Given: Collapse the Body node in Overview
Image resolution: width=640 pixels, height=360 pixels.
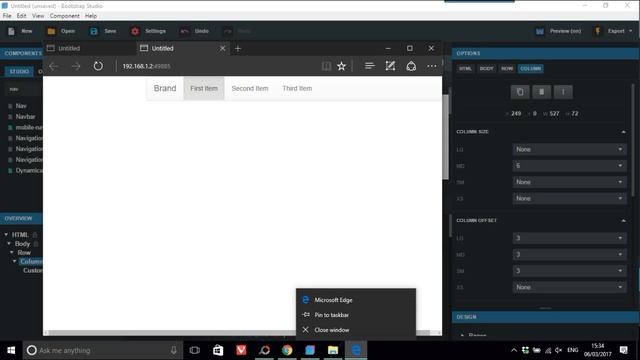Looking at the screenshot, I should (9, 244).
